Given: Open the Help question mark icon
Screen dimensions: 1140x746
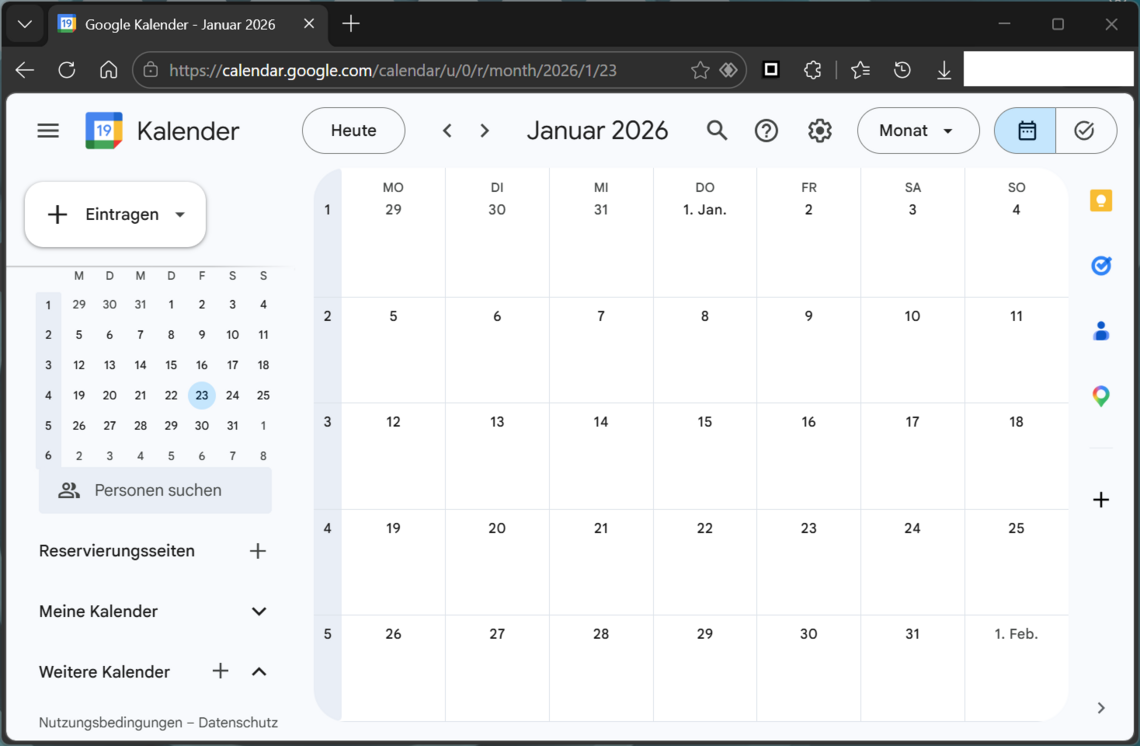Looking at the screenshot, I should coord(766,131).
